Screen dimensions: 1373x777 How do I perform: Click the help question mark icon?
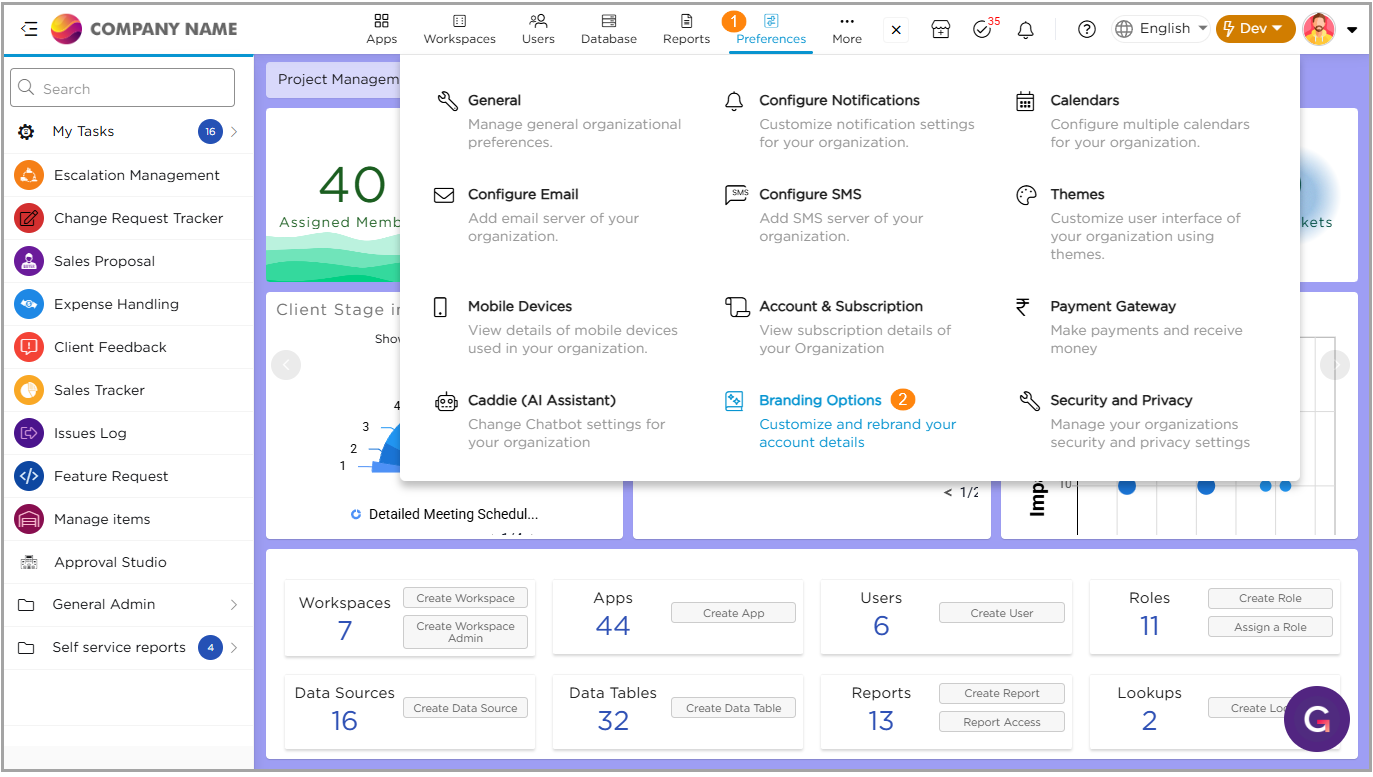[1087, 30]
